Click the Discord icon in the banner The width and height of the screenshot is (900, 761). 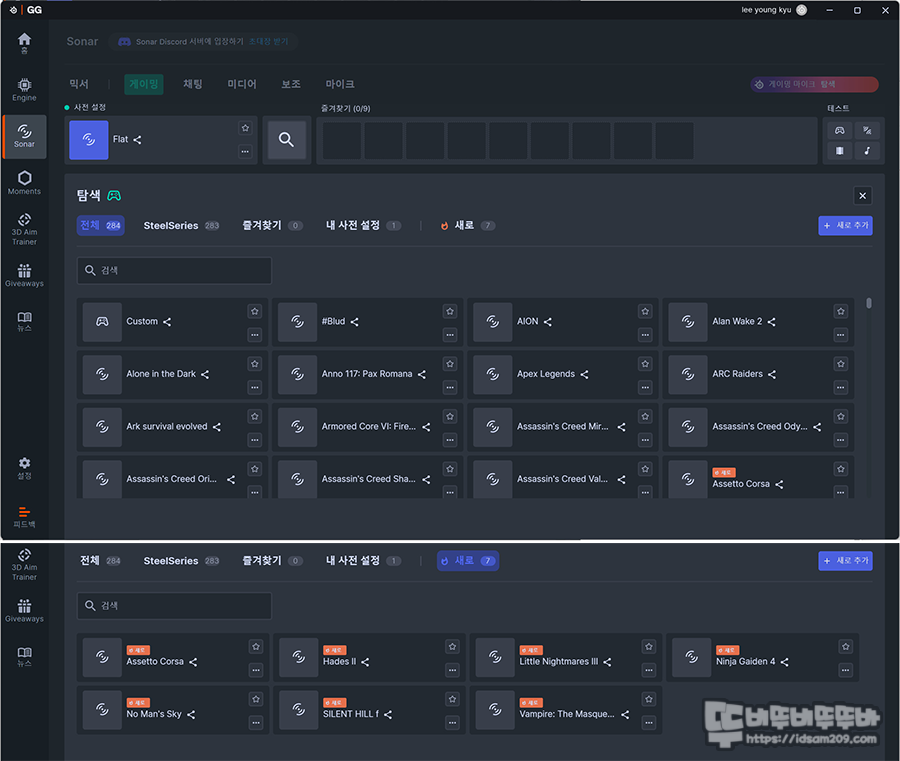[124, 42]
